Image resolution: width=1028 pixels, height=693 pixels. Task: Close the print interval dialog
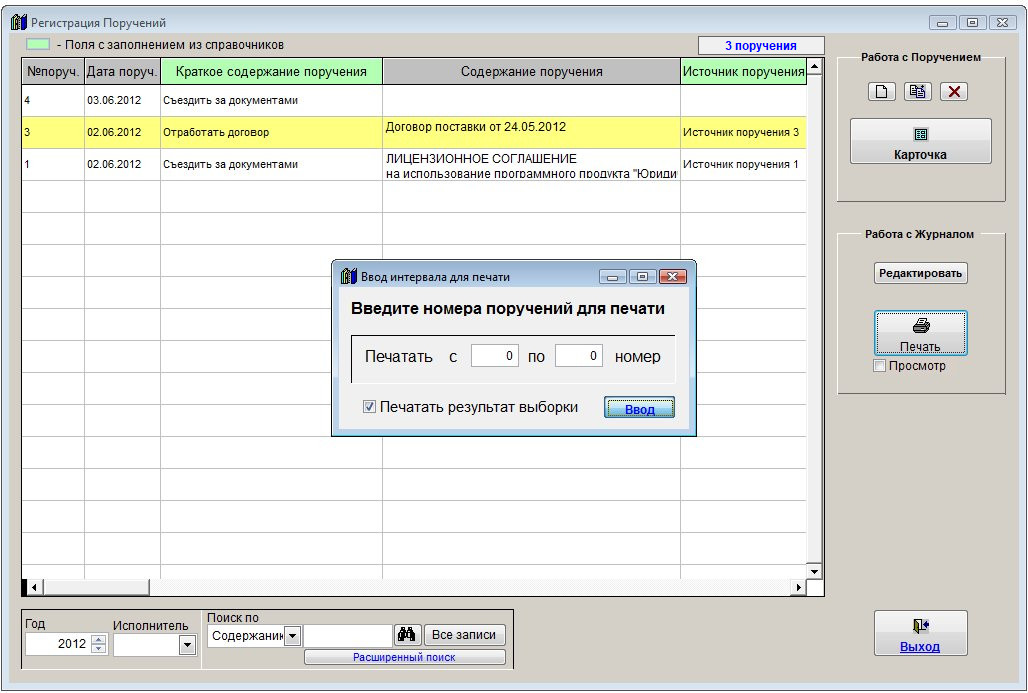click(x=673, y=277)
